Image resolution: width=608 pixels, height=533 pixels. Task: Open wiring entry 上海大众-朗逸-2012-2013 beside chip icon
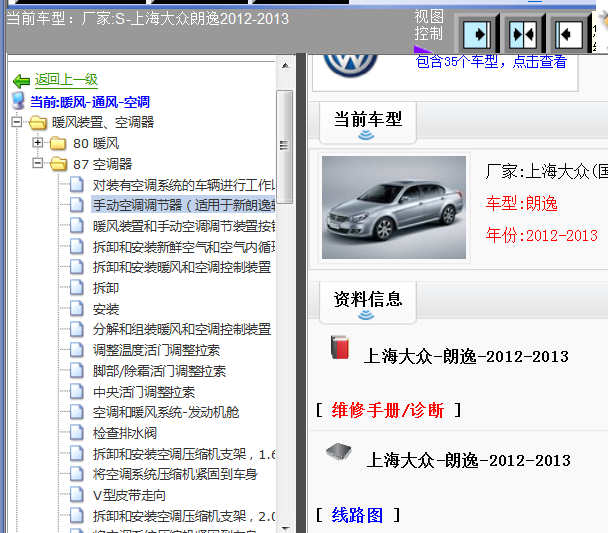(468, 461)
